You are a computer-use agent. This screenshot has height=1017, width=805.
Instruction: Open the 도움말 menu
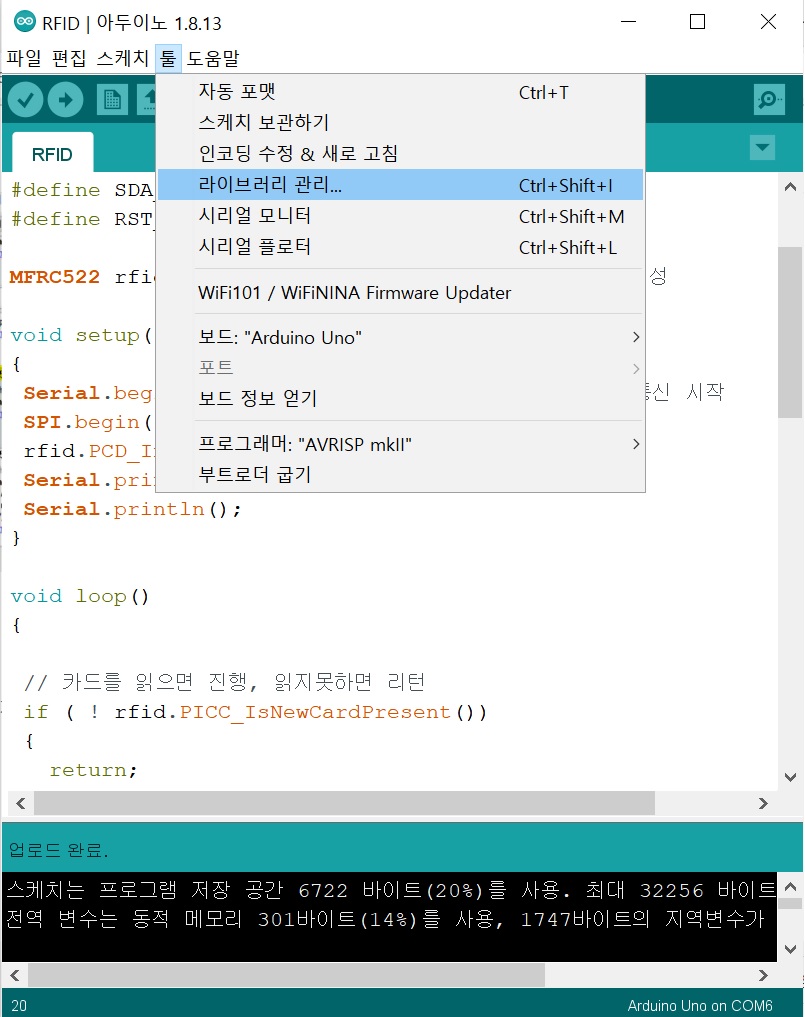[x=213, y=58]
